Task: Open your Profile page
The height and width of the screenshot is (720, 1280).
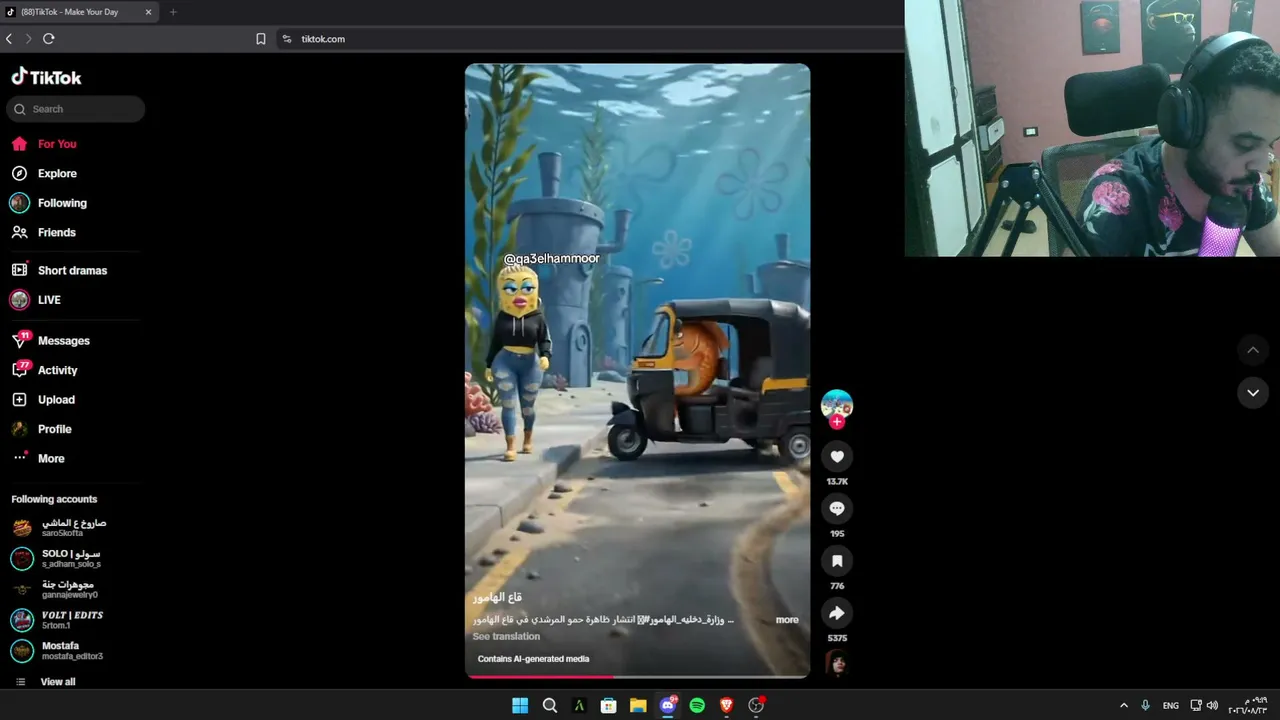Action: pyautogui.click(x=54, y=429)
